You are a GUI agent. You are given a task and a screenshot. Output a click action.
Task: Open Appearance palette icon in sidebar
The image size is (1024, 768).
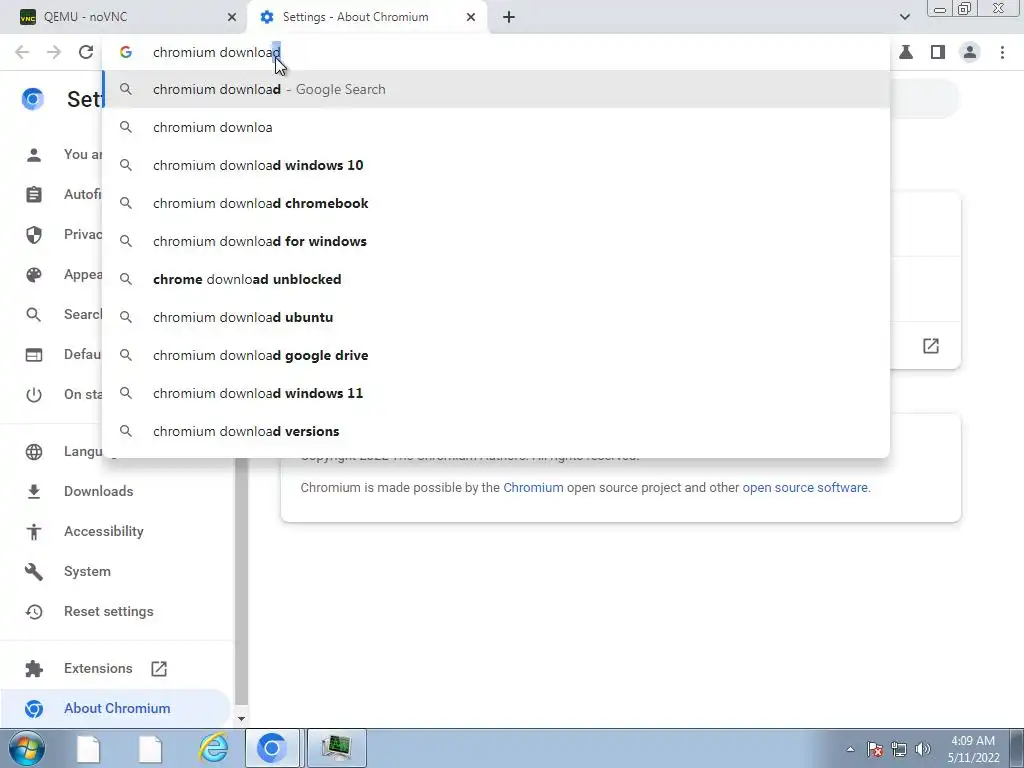point(34,275)
